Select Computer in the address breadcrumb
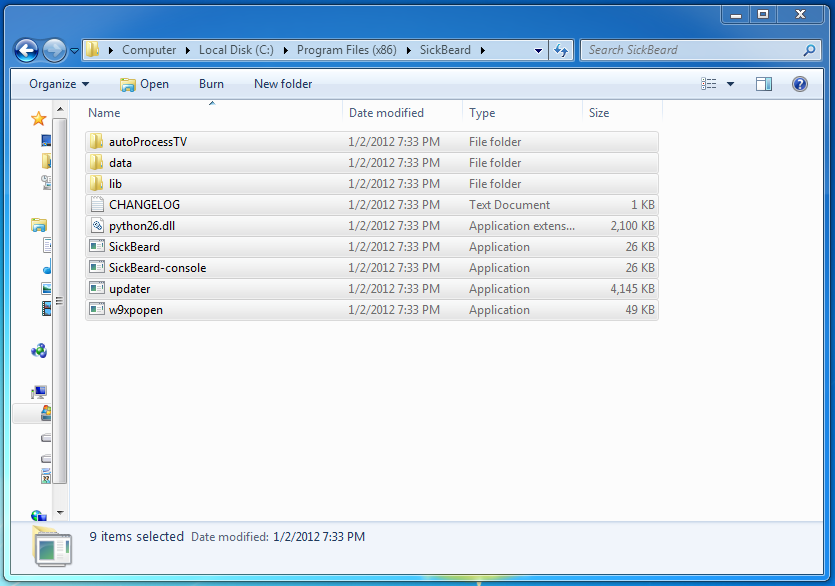The image size is (835, 586). 149,50
